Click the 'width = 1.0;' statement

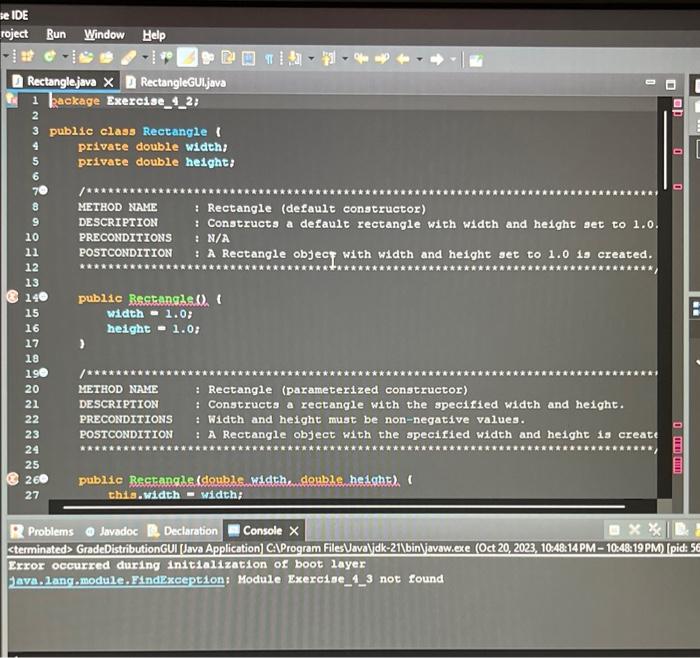click(x=150, y=313)
